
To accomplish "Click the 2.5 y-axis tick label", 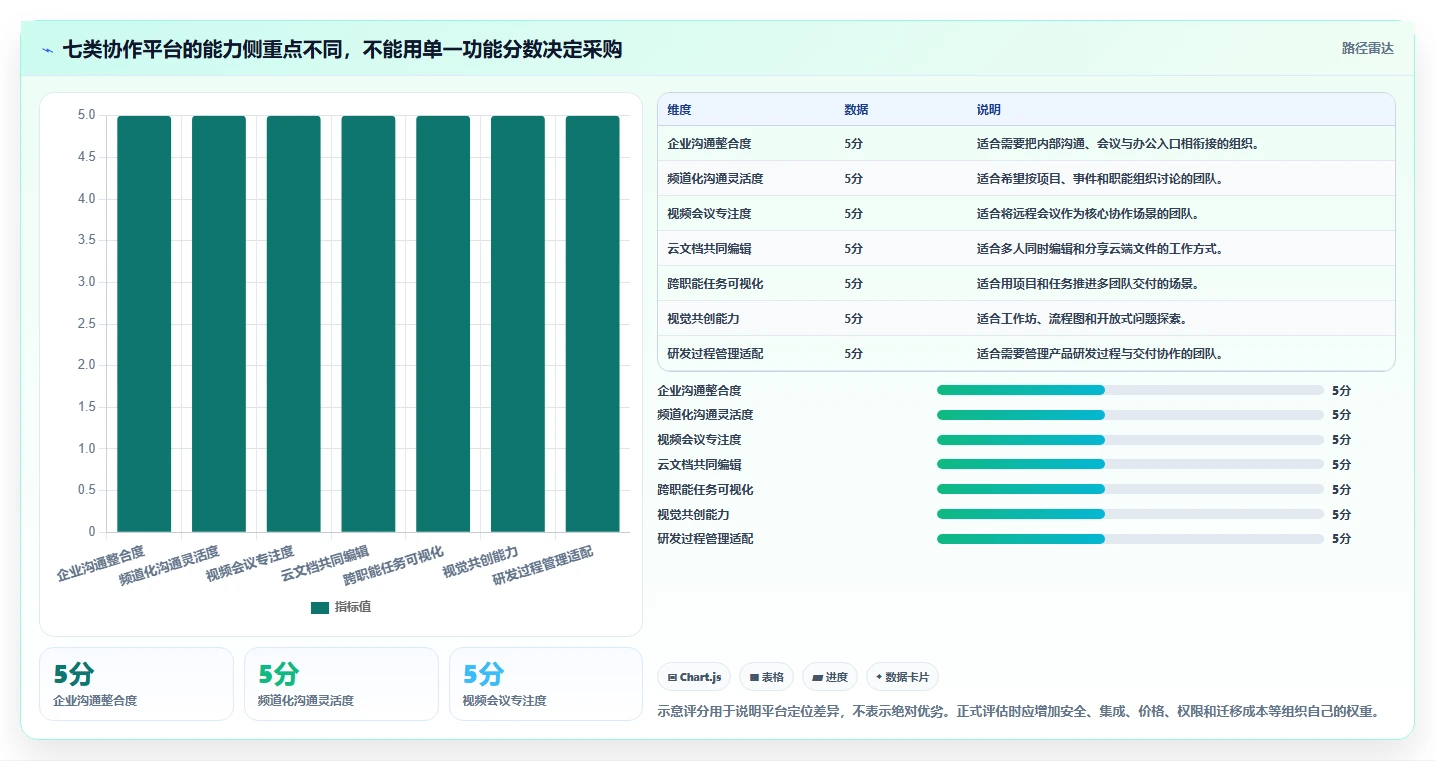I will tap(87, 323).
